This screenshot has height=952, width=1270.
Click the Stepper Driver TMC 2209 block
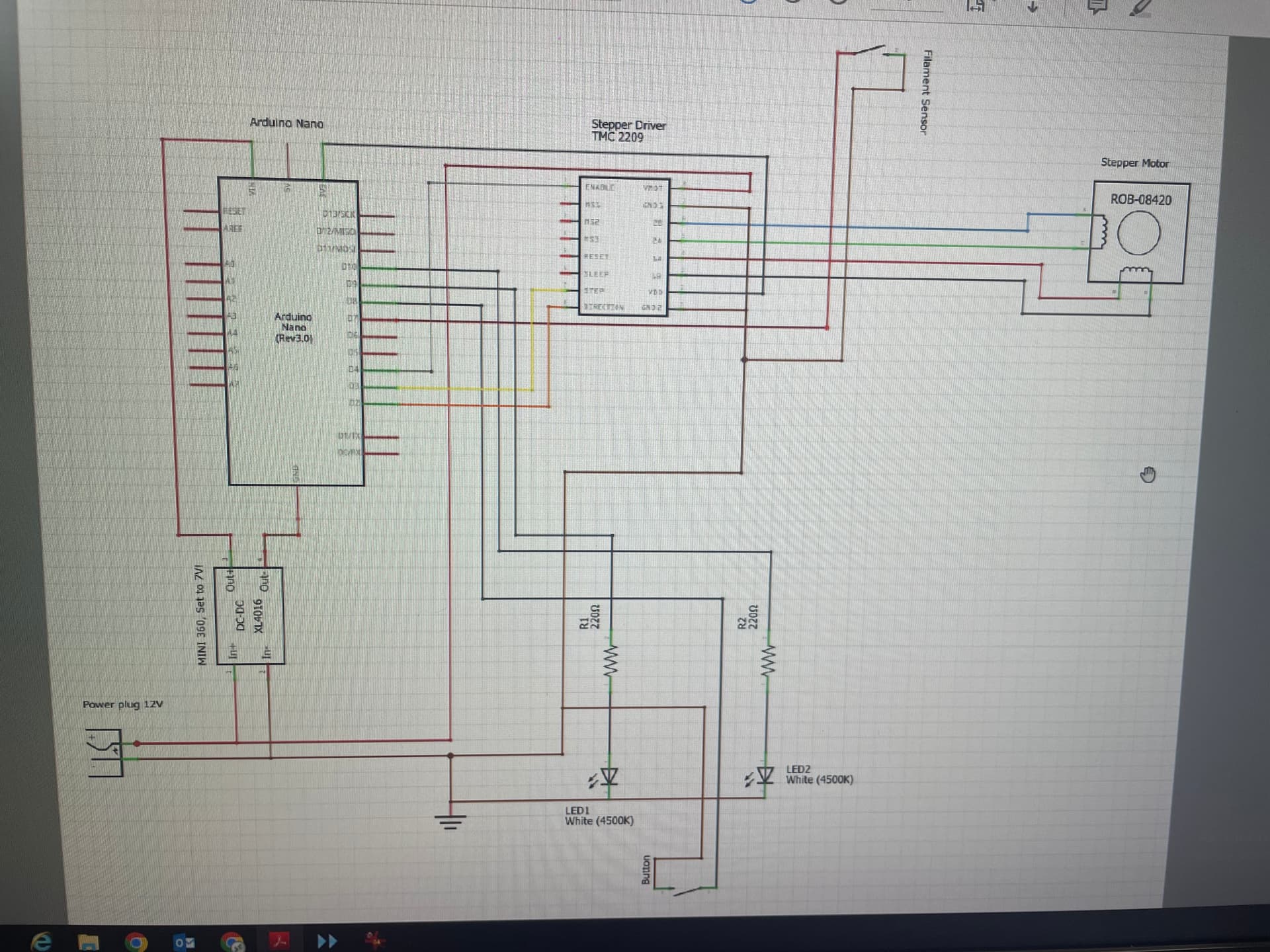point(624,247)
